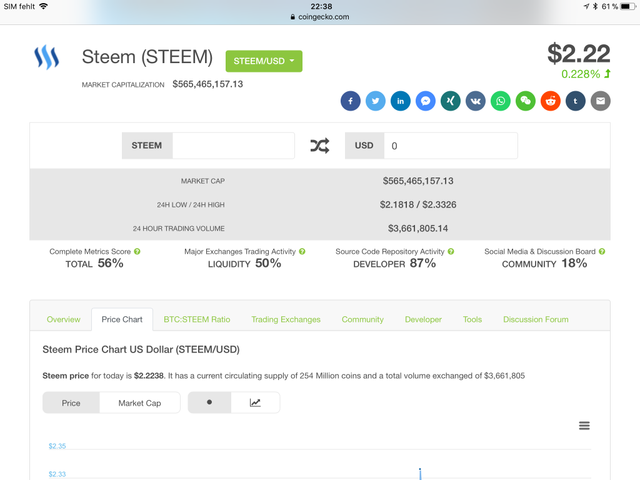The width and height of the screenshot is (640, 480).
Task: Share on Facebook icon
Action: (x=351, y=101)
